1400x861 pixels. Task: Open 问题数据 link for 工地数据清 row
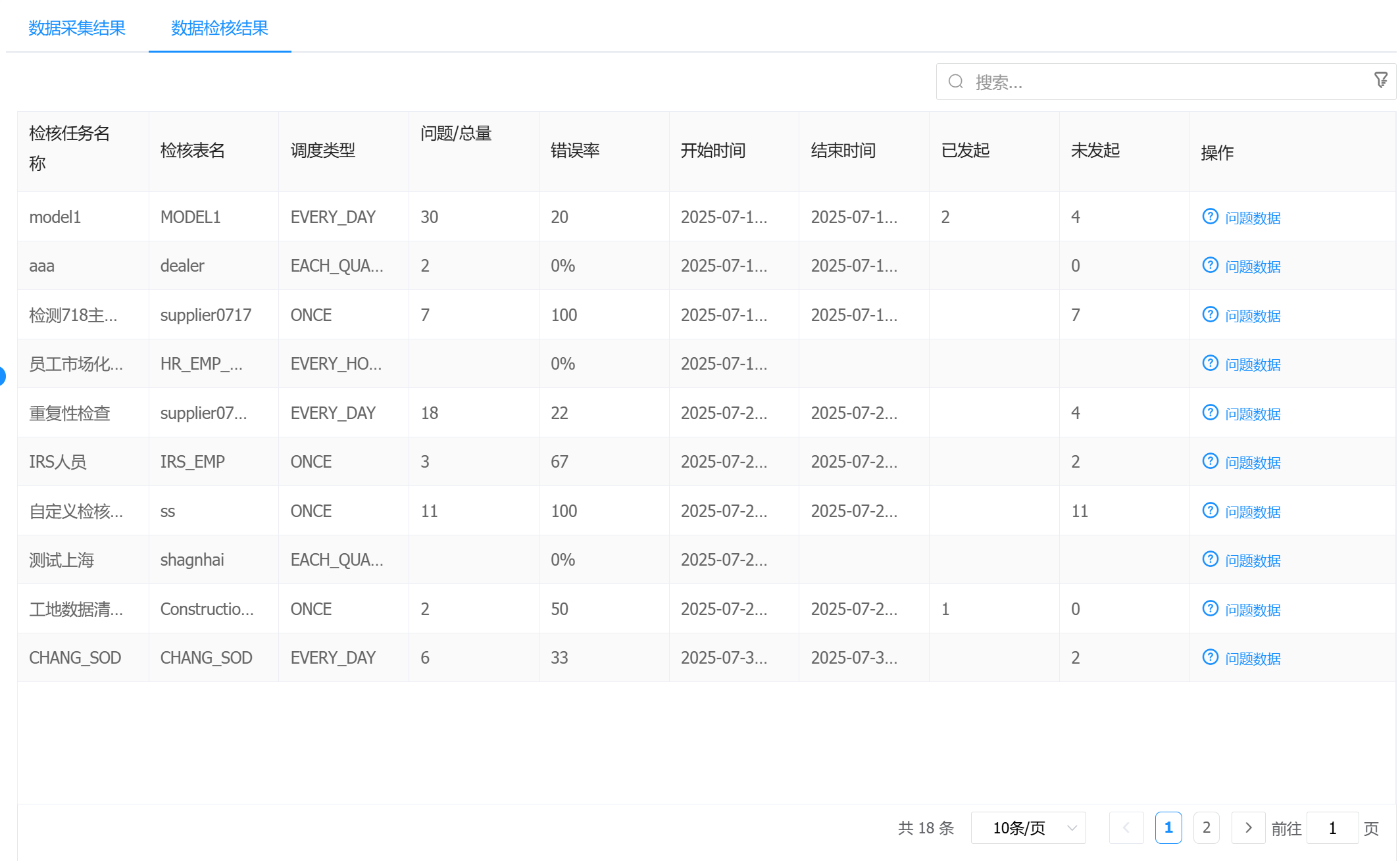click(1253, 610)
